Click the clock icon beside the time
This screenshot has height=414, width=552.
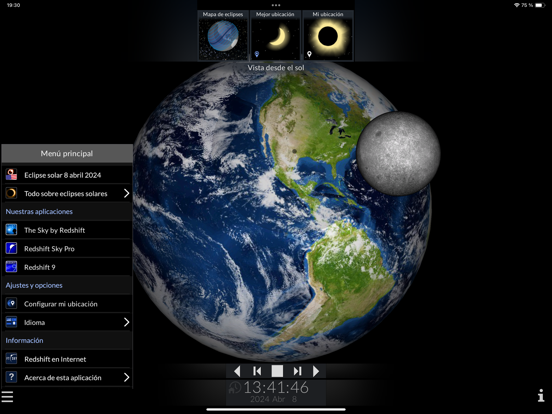[x=234, y=388]
